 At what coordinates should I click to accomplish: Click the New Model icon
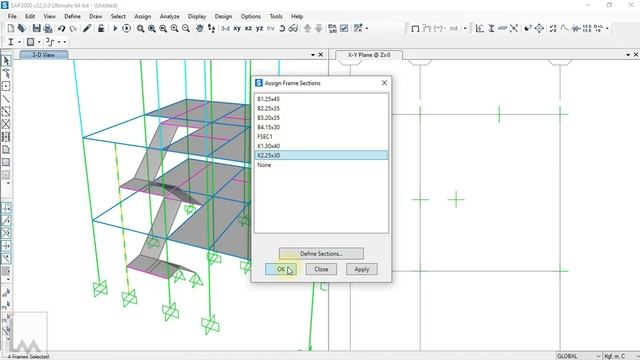point(11,28)
